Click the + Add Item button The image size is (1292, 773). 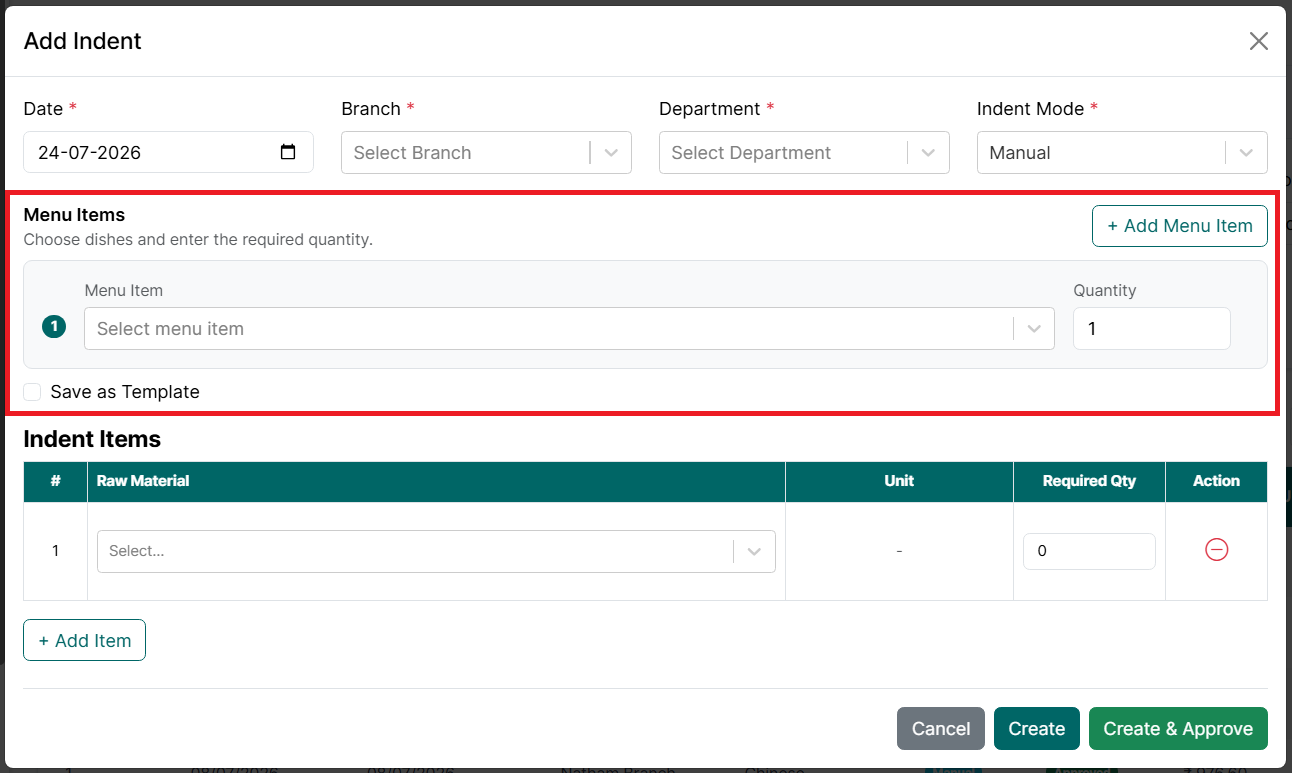84,640
